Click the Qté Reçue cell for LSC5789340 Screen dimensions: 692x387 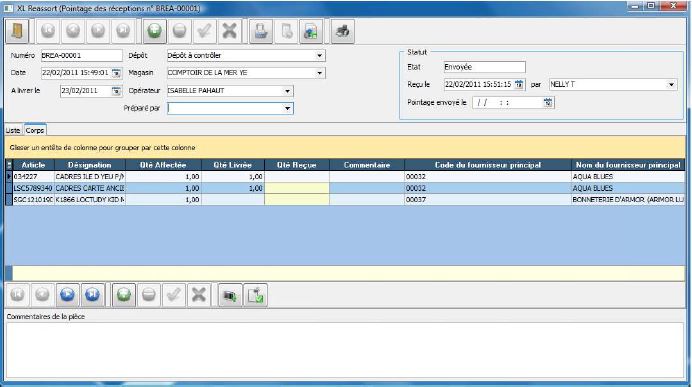[x=297, y=188]
